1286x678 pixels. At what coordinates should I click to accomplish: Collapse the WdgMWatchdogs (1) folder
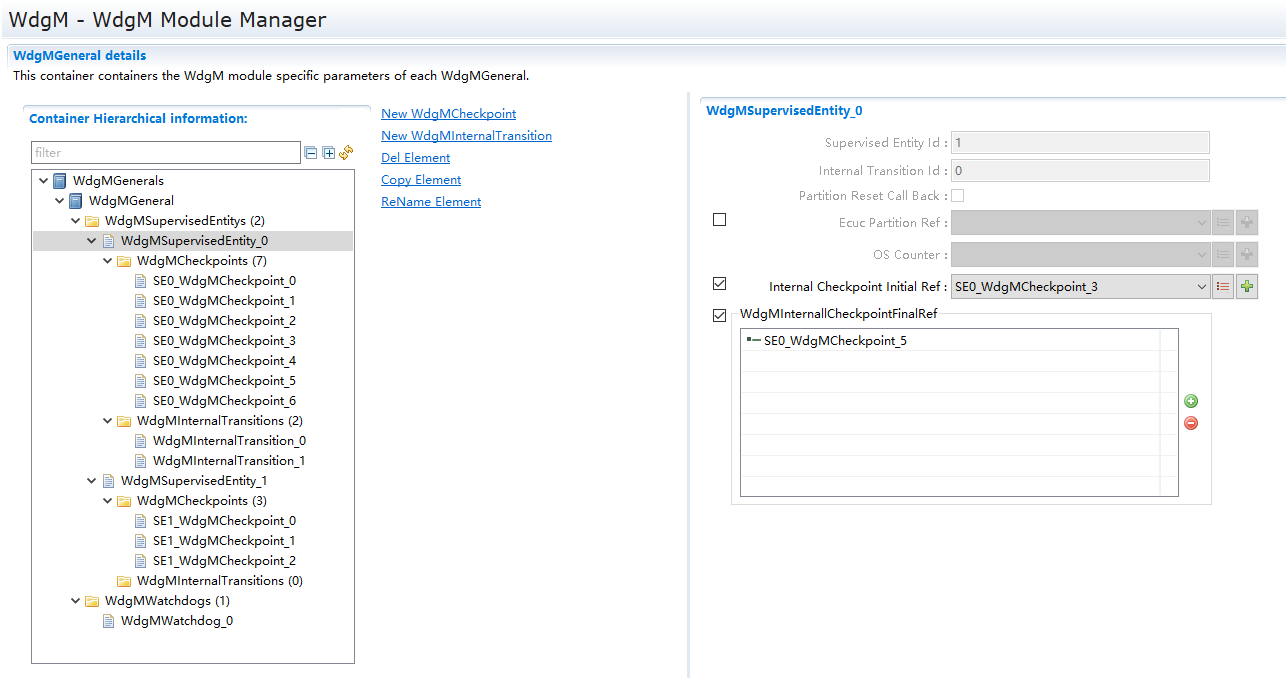tap(76, 601)
